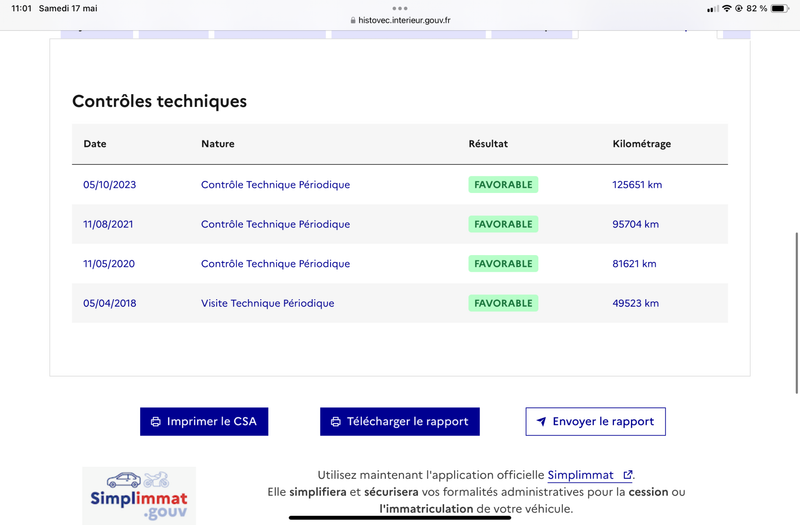This screenshot has width=800, height=525.
Task: Click the 95704 km mileage value
Action: tap(636, 224)
